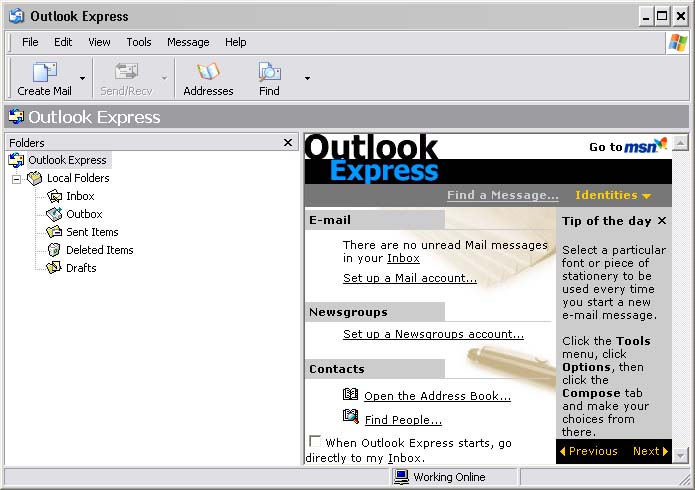The width and height of the screenshot is (695, 490).
Task: Open the Send/Recv dropdown arrow
Action: (x=164, y=78)
